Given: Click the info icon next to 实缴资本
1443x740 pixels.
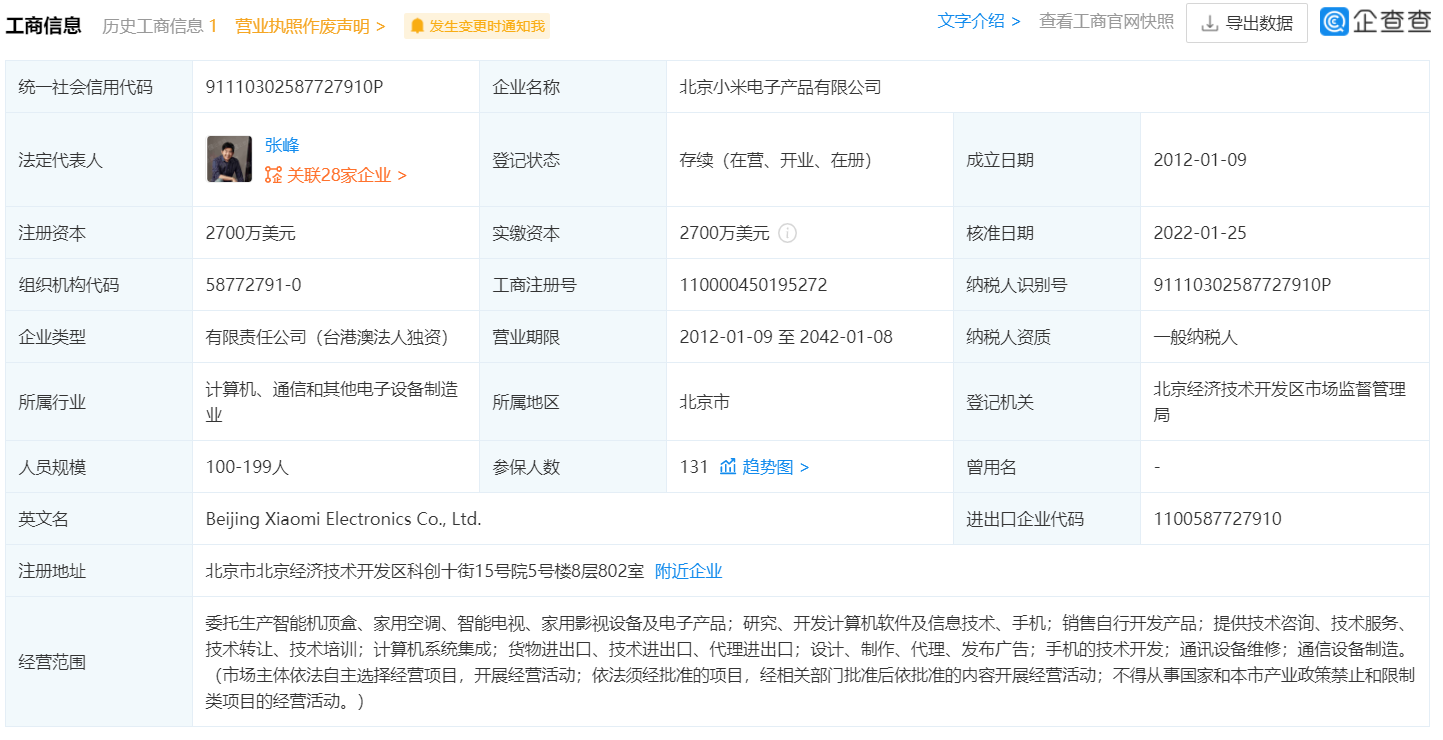Looking at the screenshot, I should [787, 233].
